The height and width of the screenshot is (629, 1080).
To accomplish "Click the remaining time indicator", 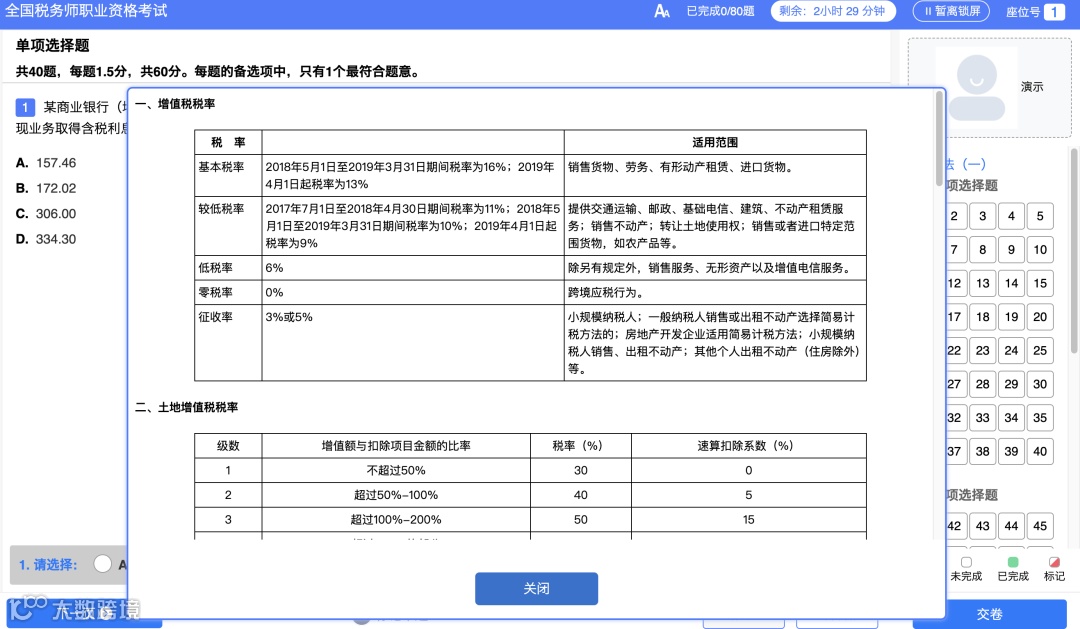I will 833,11.
